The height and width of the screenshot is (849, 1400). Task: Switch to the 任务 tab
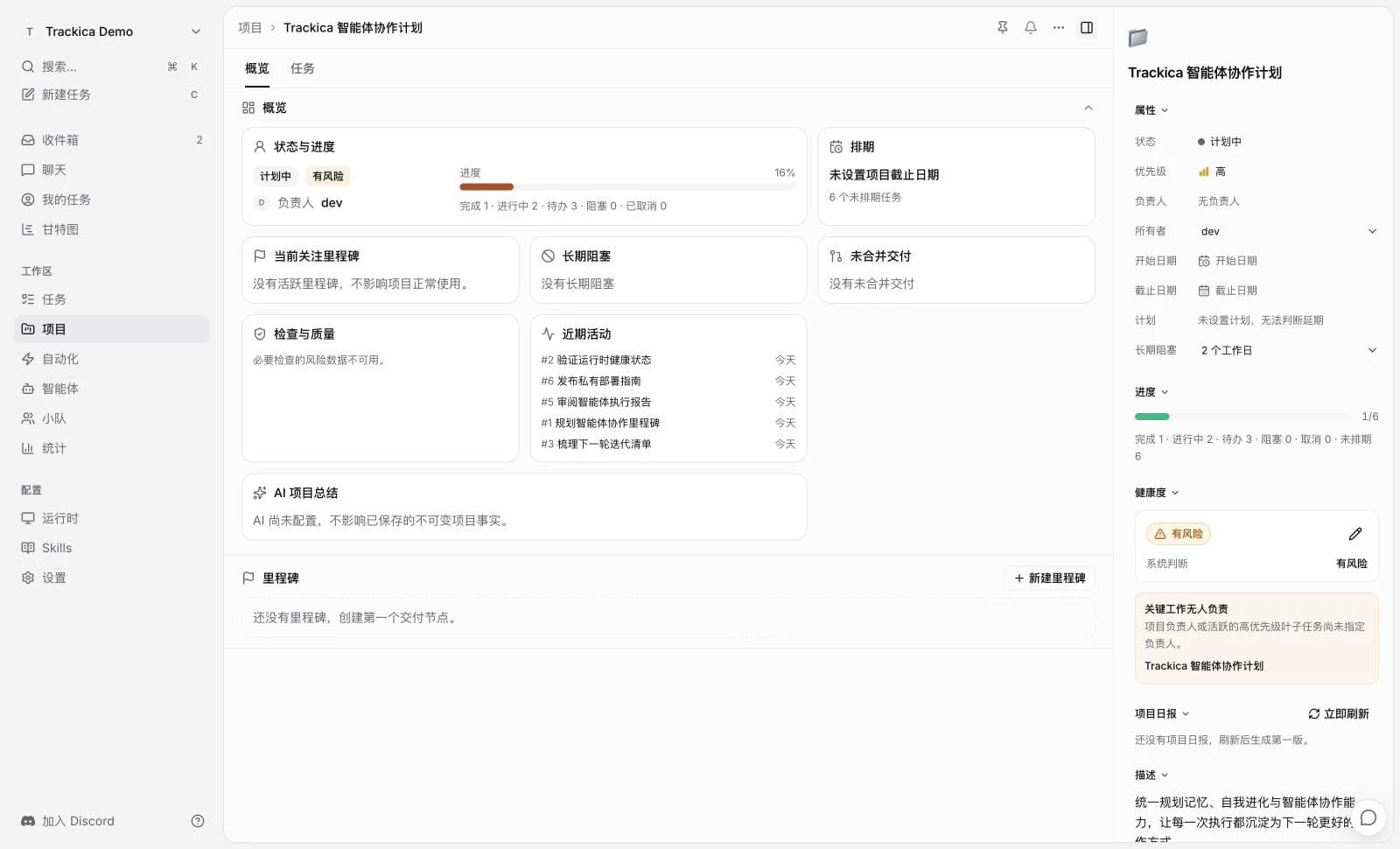pyautogui.click(x=303, y=68)
